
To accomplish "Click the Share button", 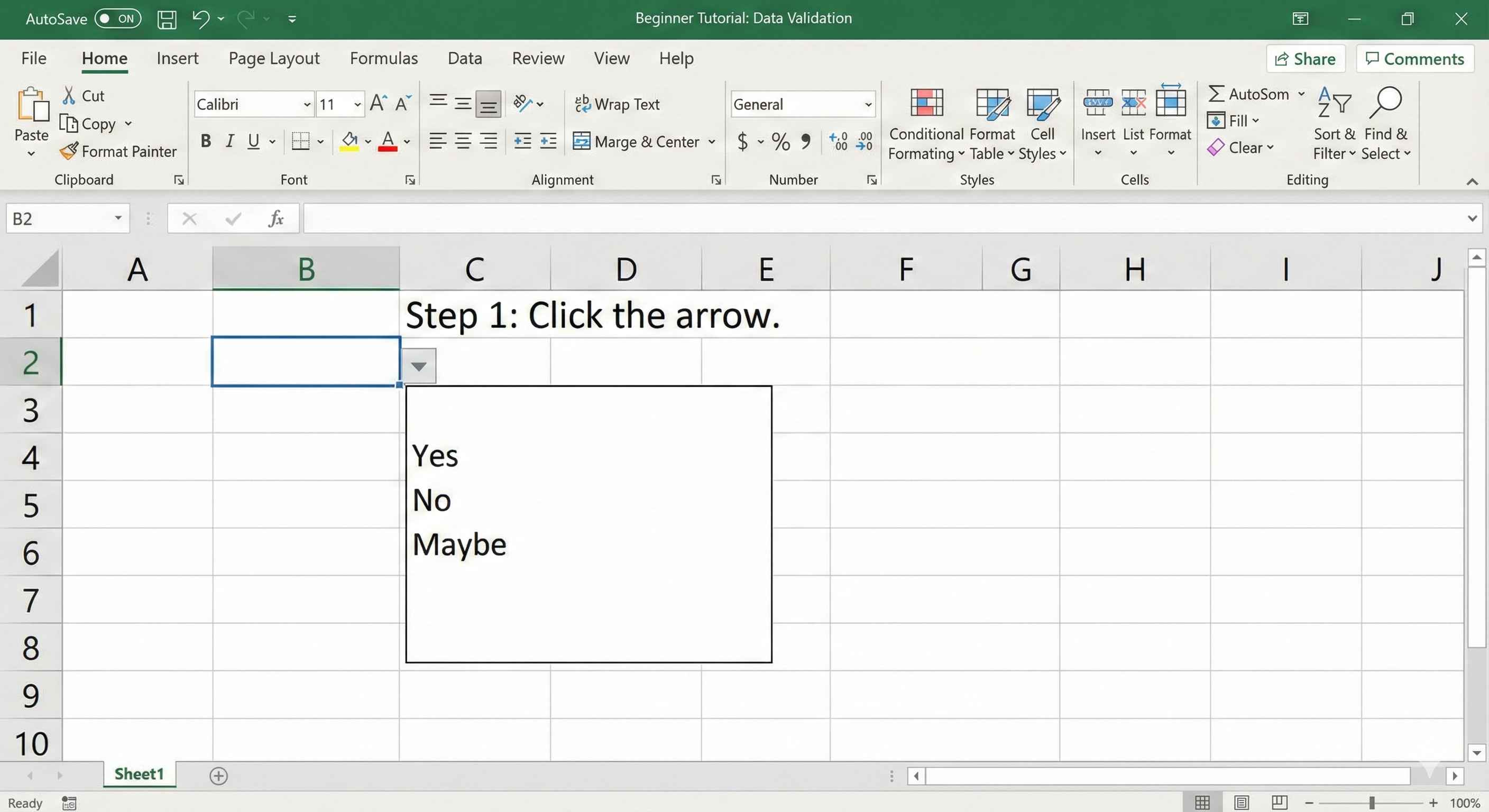I will (1306, 58).
